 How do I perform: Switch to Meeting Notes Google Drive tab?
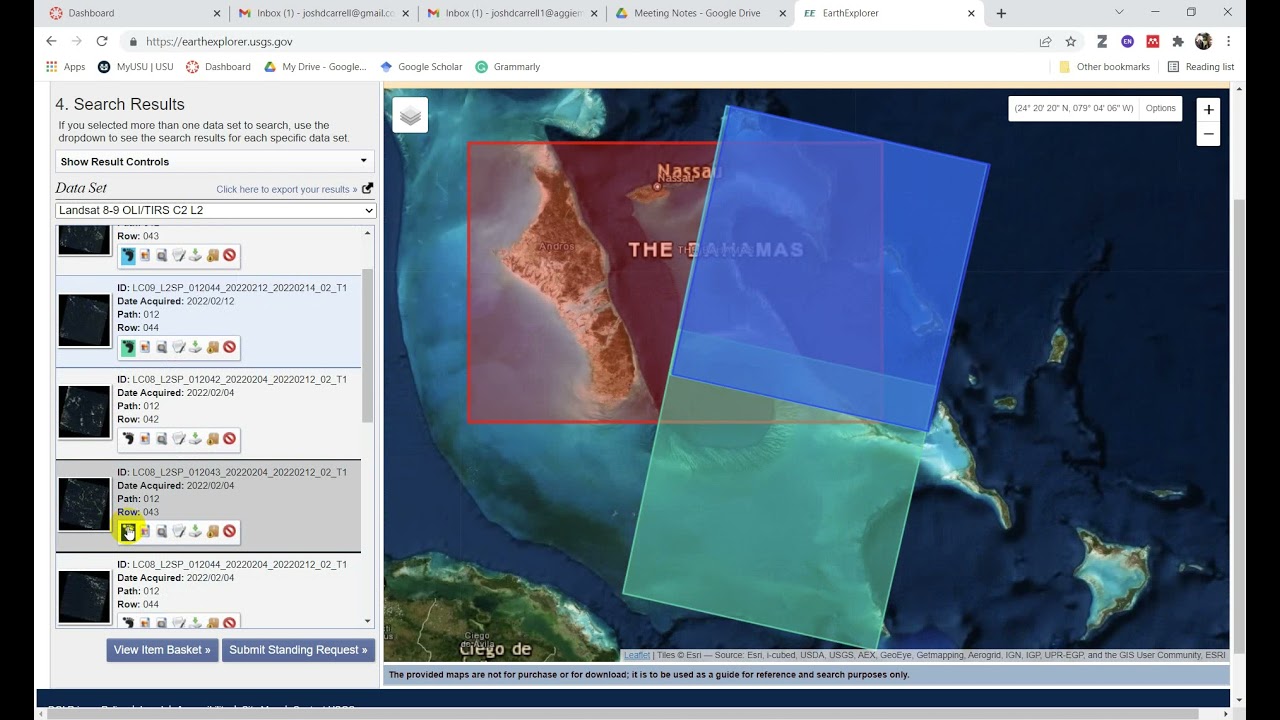(699, 13)
